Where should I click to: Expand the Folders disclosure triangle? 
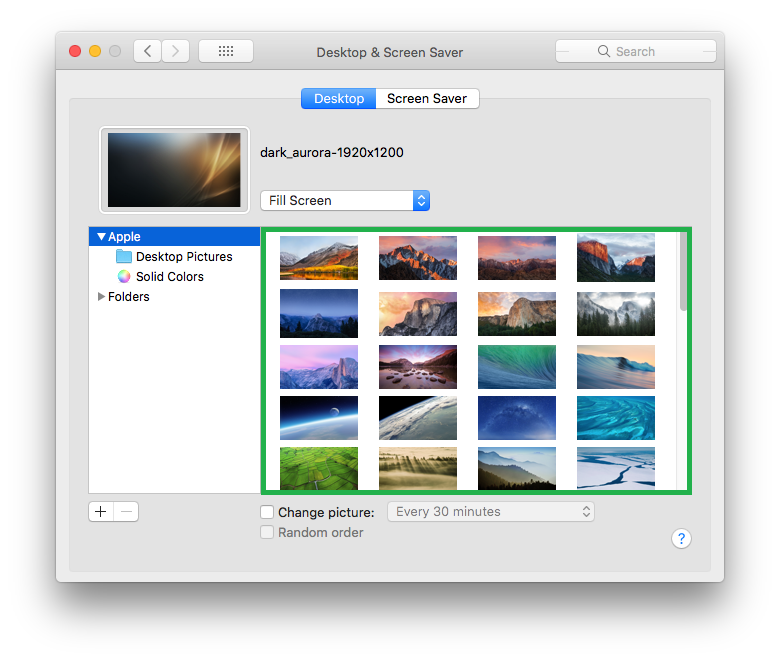(101, 297)
